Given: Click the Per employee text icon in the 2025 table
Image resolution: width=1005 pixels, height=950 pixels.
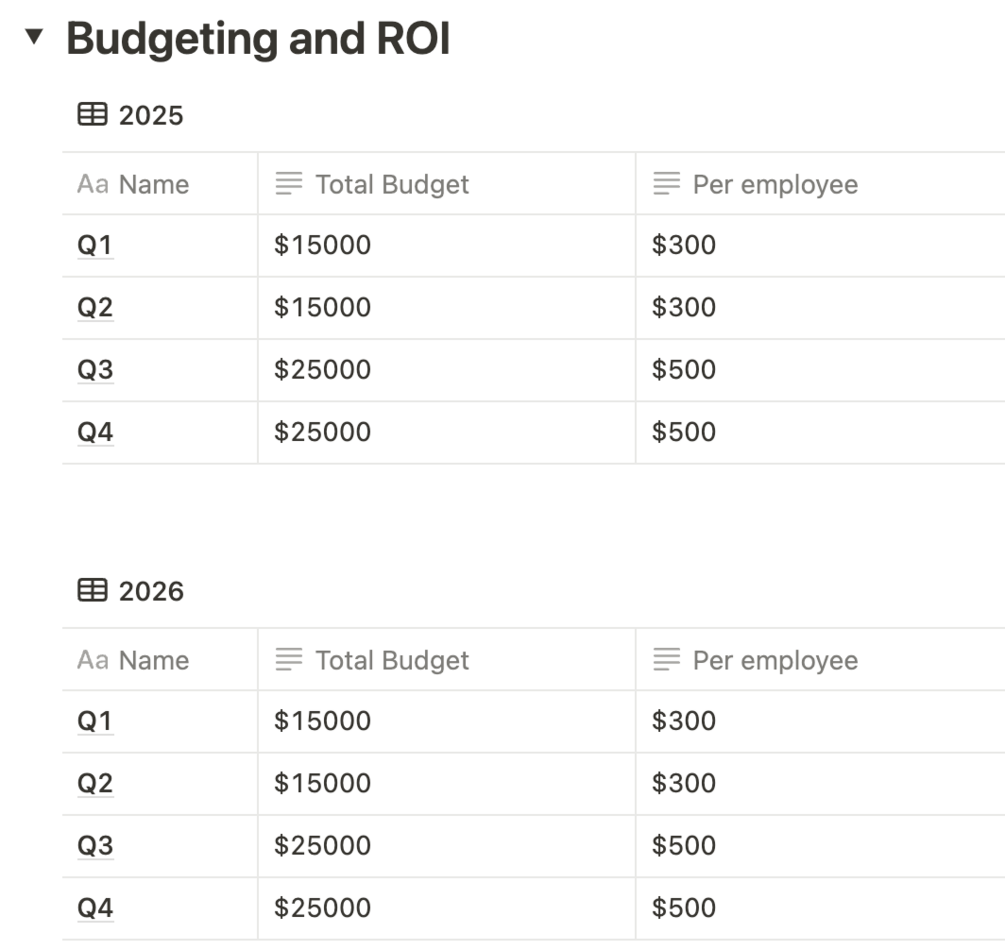Looking at the screenshot, I should tap(666, 184).
